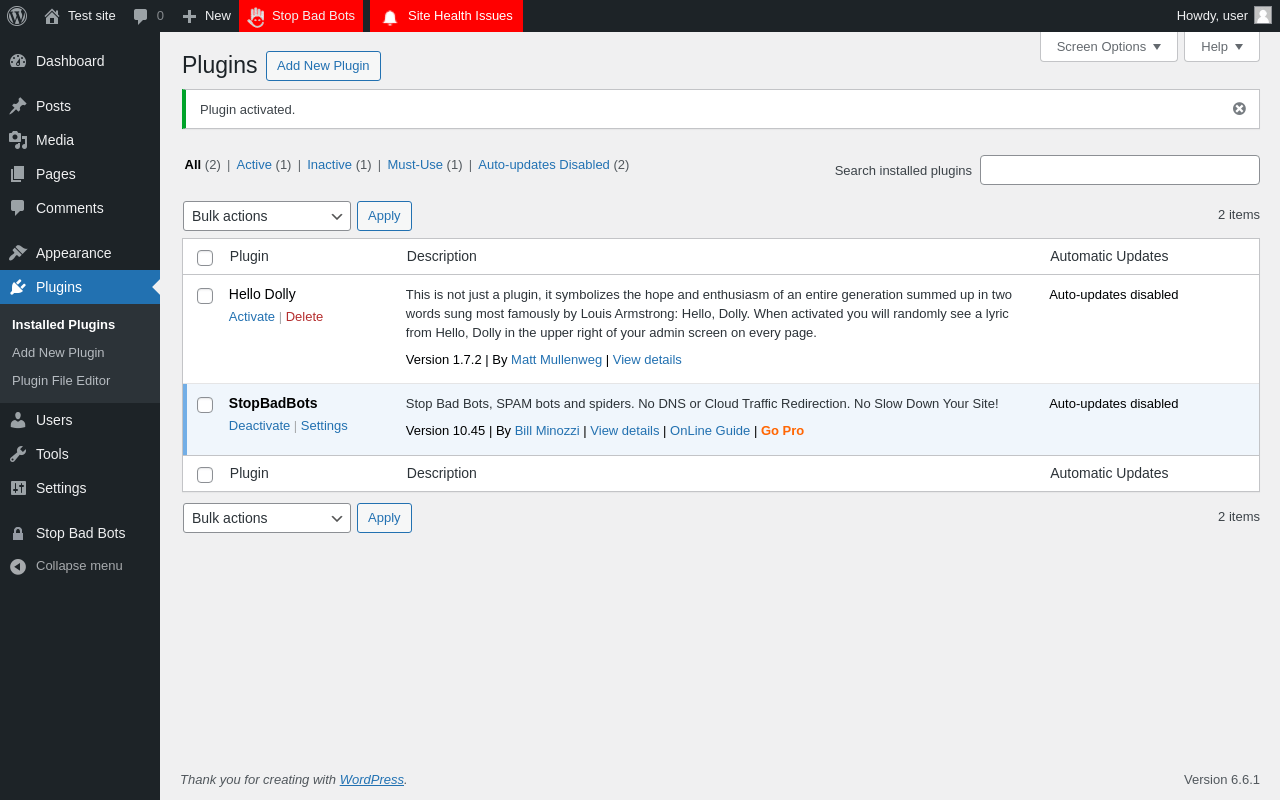Open the top Bulk actions dropdown
This screenshot has height=800, width=1280.
coord(267,216)
